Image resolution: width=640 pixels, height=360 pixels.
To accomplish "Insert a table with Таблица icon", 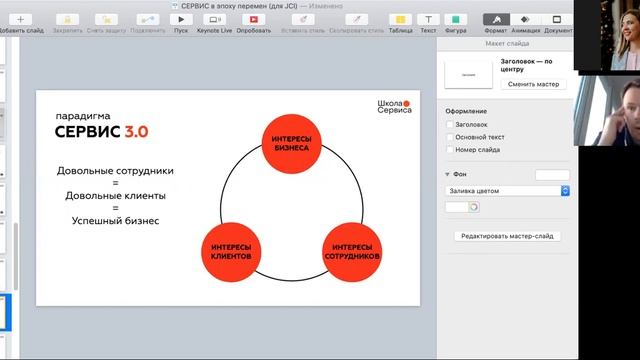I will (x=400, y=19).
